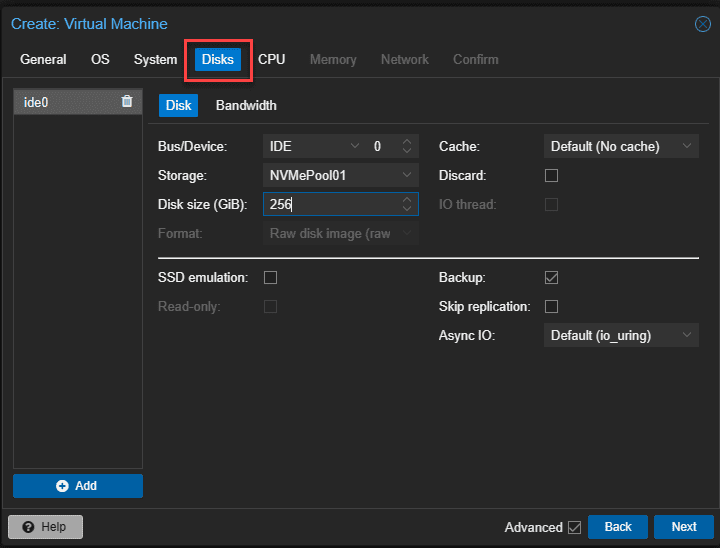Expand the Storage NVMePool01 dropdown
Image resolution: width=720 pixels, height=548 pixels.
point(340,176)
